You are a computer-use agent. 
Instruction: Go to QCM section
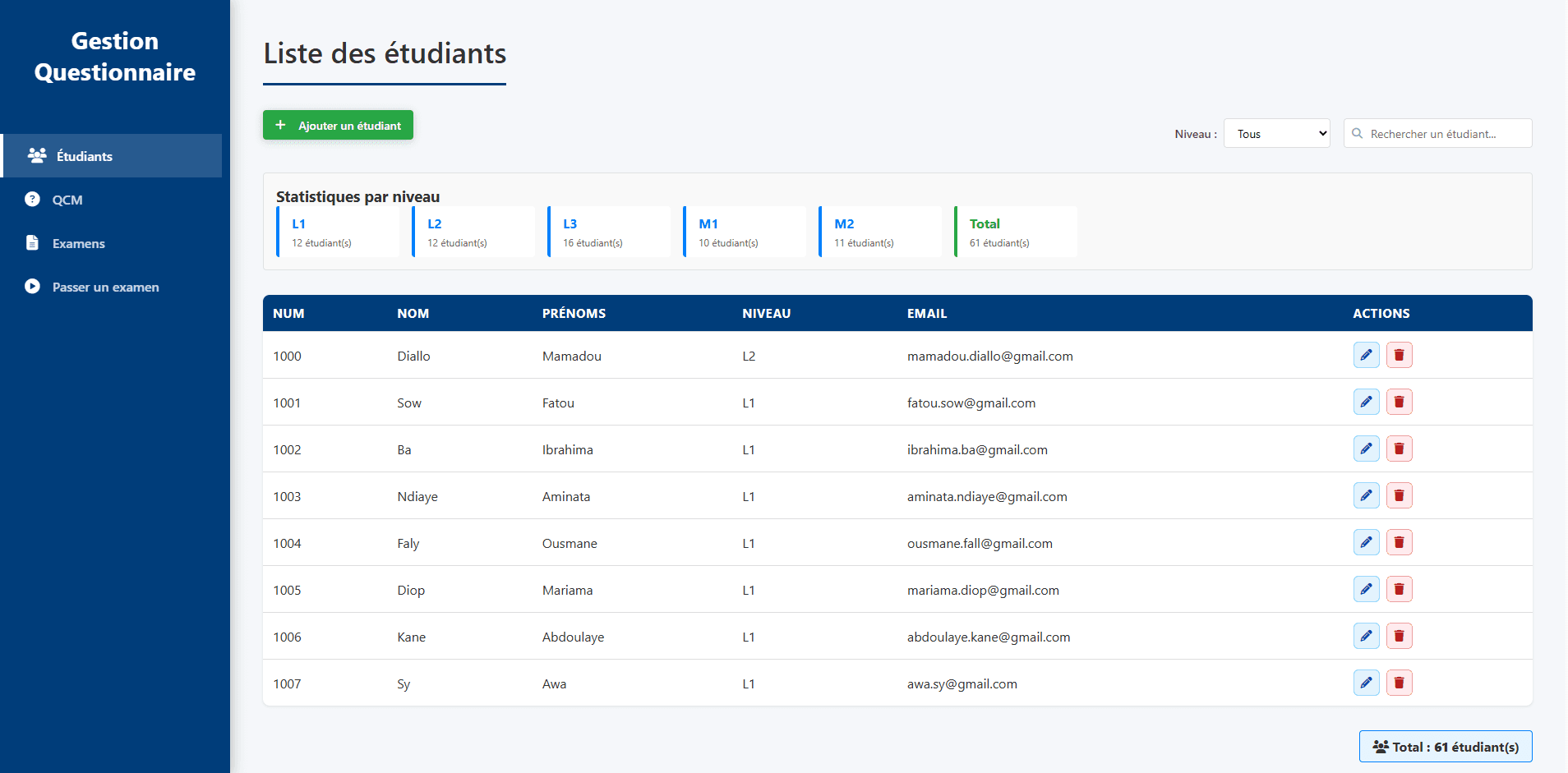pos(113,199)
